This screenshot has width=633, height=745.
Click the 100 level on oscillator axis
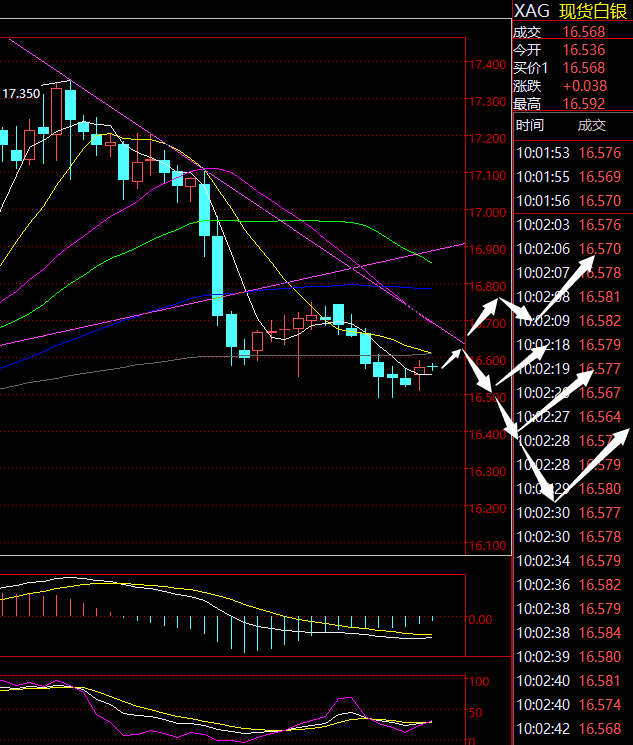click(479, 682)
